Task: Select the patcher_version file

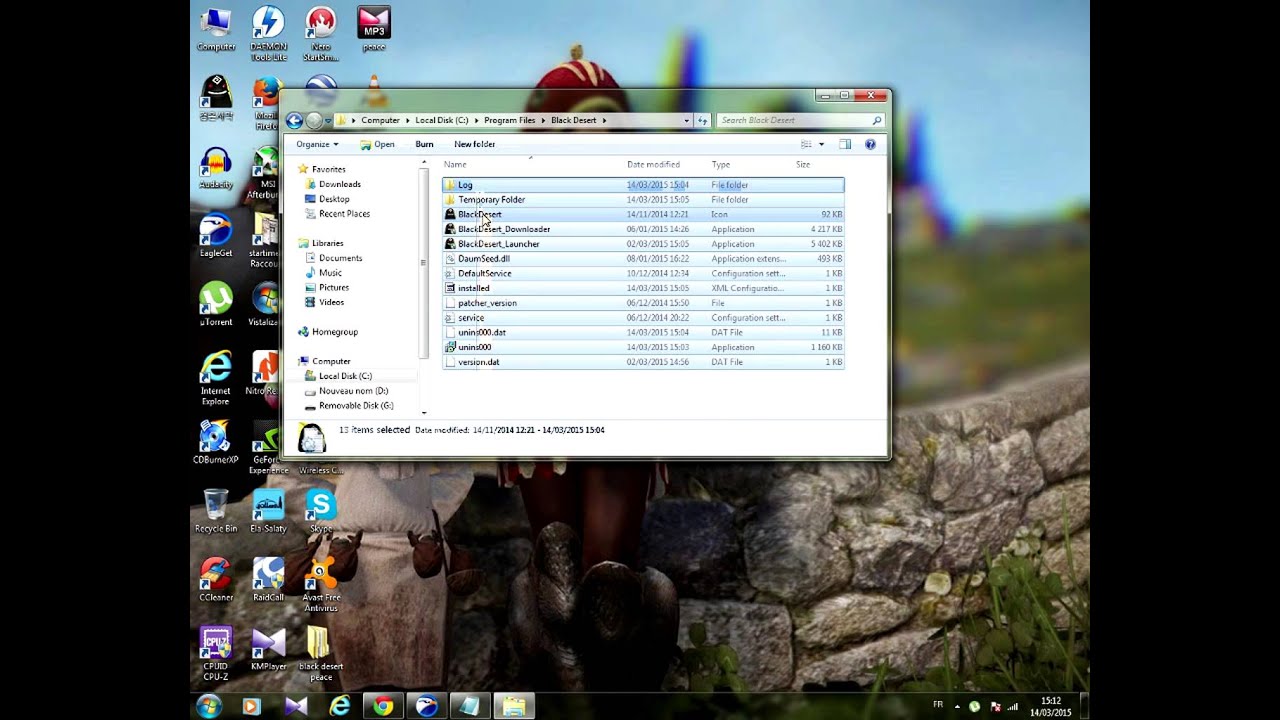Action: coord(643,303)
